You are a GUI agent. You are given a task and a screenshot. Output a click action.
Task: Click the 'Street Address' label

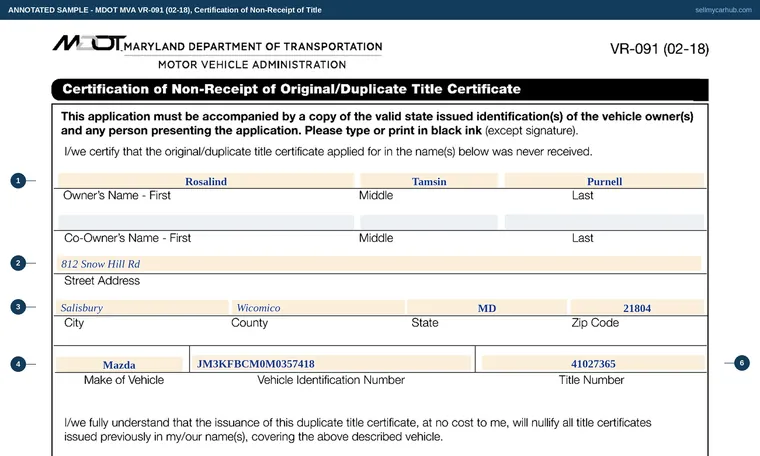102,281
